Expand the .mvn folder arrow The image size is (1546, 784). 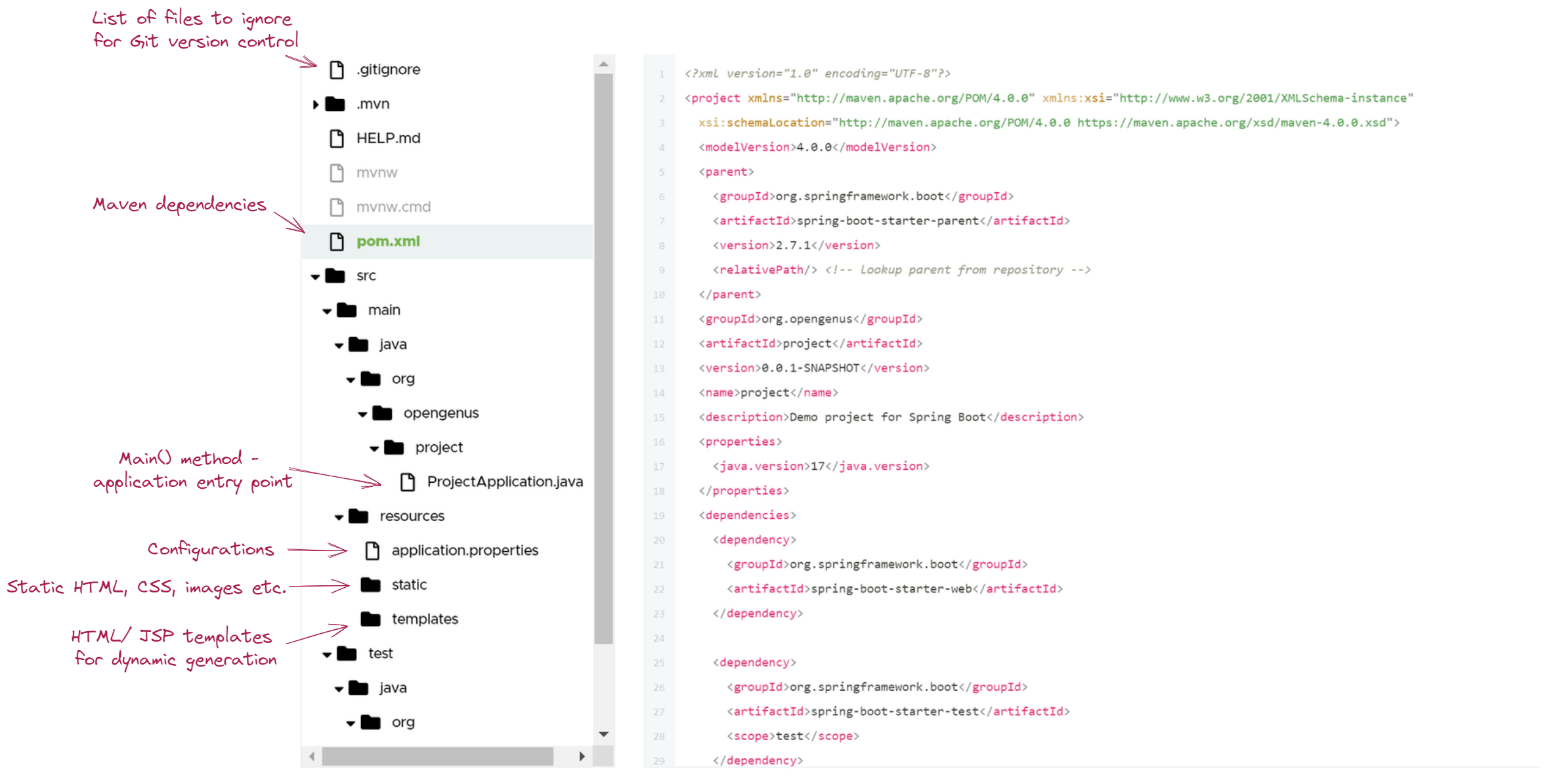316,104
